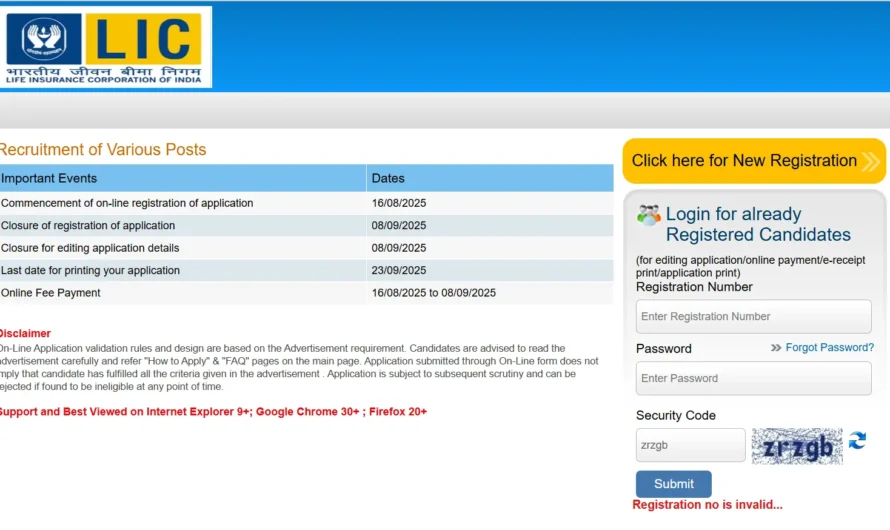Submit the login form
Screen dimensions: 890x530
tap(673, 484)
